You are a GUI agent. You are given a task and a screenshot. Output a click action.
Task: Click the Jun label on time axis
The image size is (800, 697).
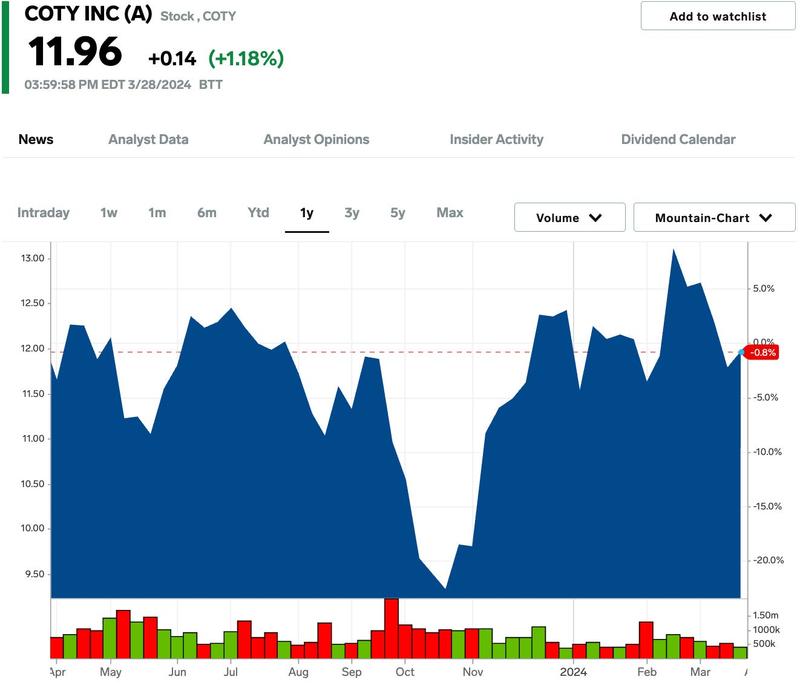(x=178, y=672)
